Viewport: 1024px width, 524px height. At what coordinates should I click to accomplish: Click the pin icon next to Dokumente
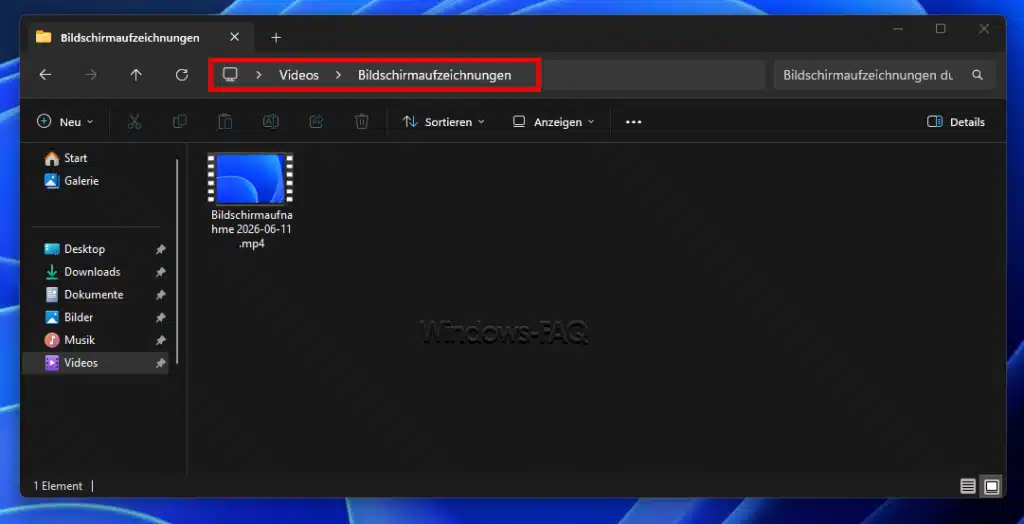(x=160, y=295)
